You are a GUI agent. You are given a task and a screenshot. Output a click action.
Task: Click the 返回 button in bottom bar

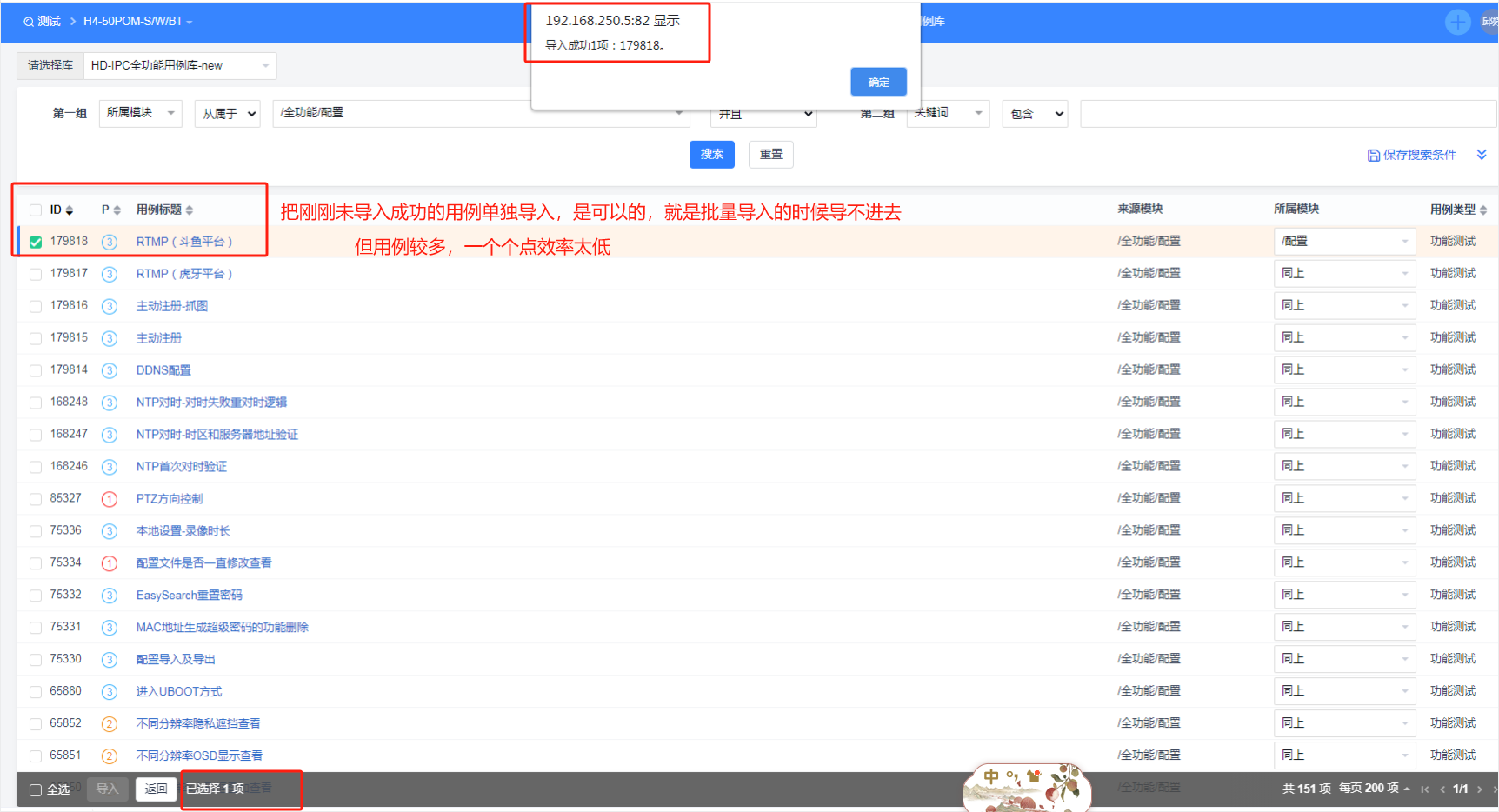(157, 789)
